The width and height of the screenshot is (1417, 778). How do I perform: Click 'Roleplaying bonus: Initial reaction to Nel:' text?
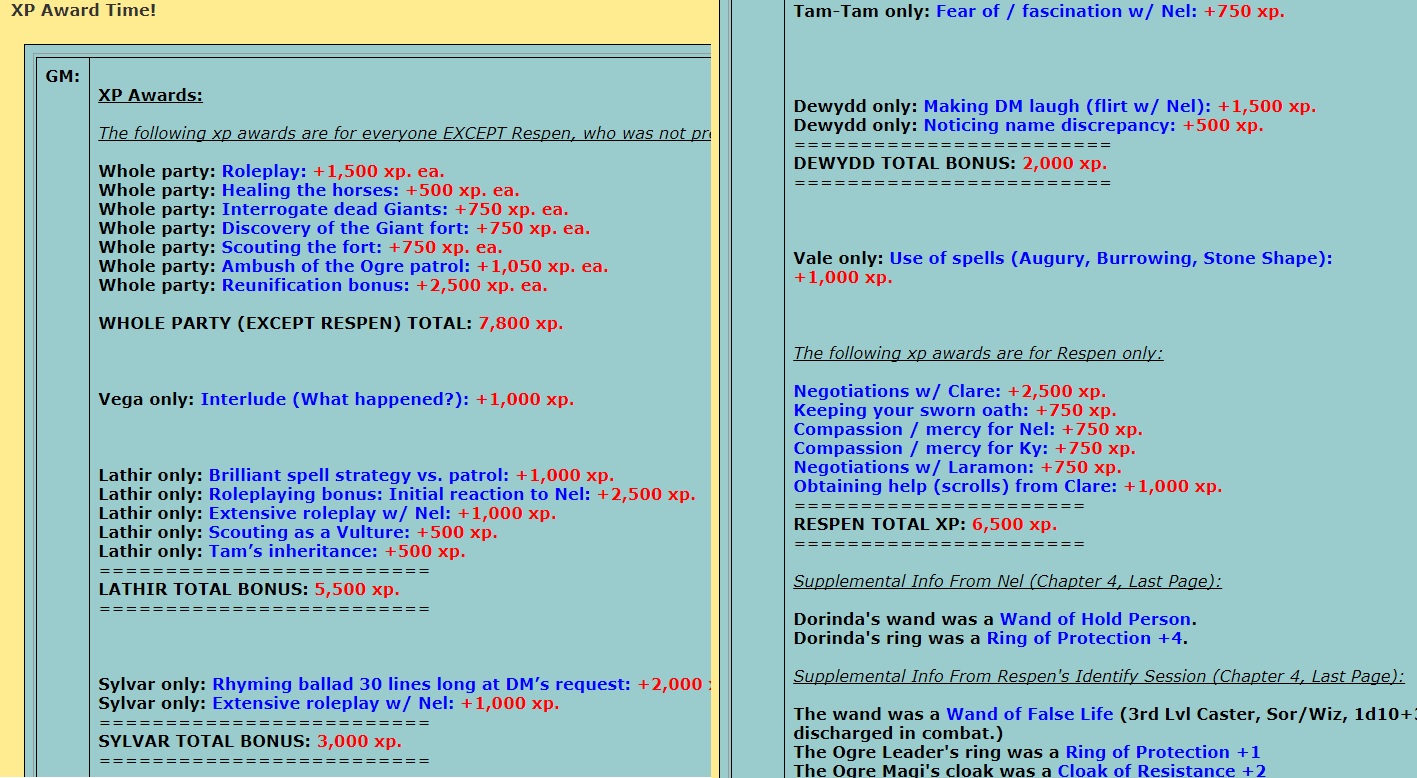coord(400,495)
